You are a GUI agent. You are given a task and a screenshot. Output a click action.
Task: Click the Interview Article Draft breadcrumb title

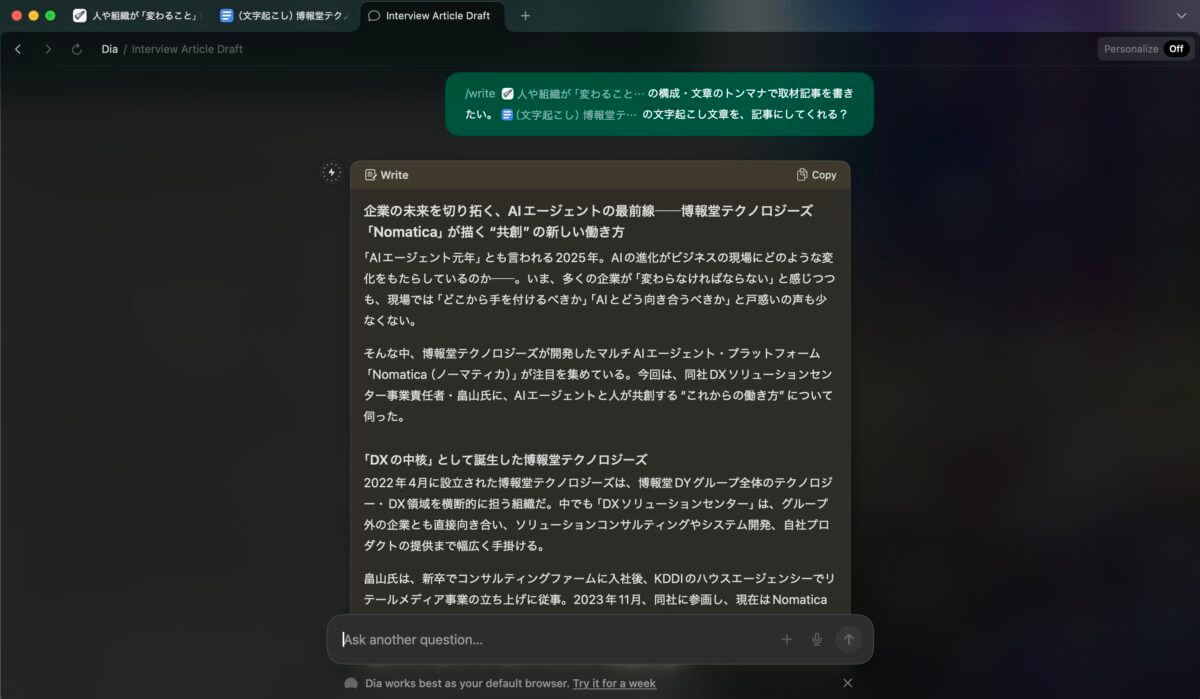187,49
